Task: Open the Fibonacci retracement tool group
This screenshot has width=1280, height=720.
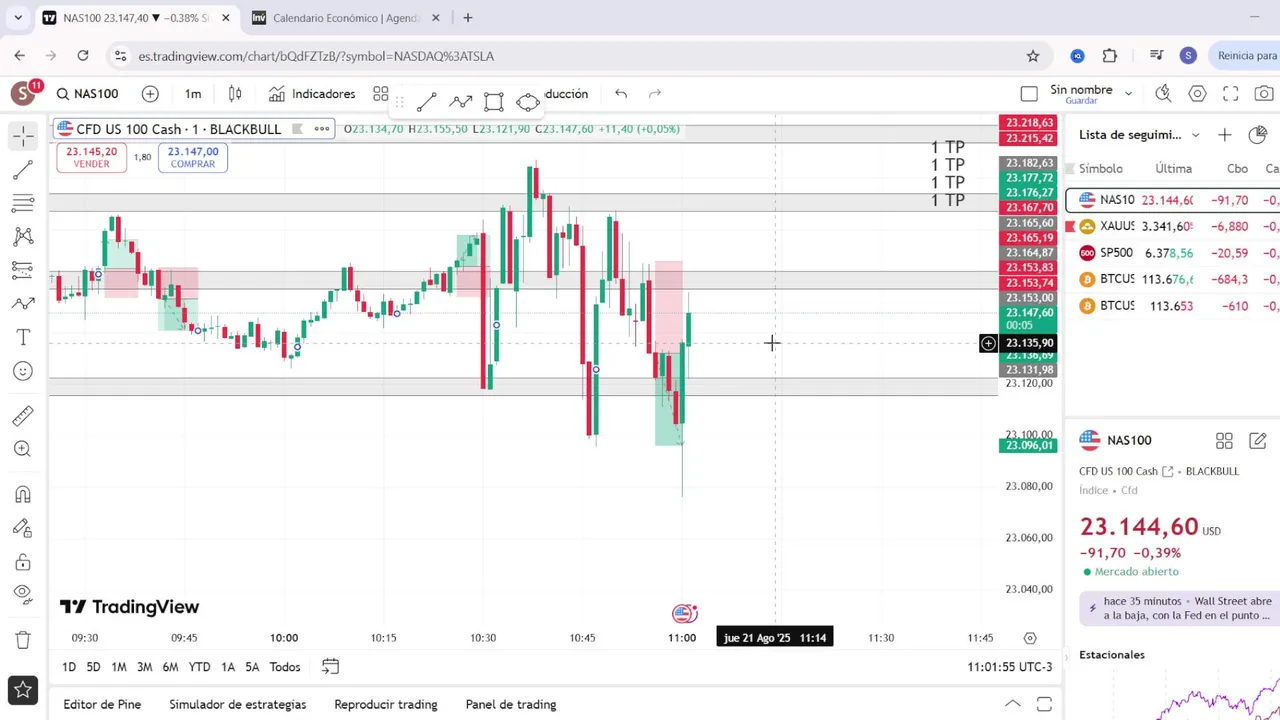Action: point(23,204)
